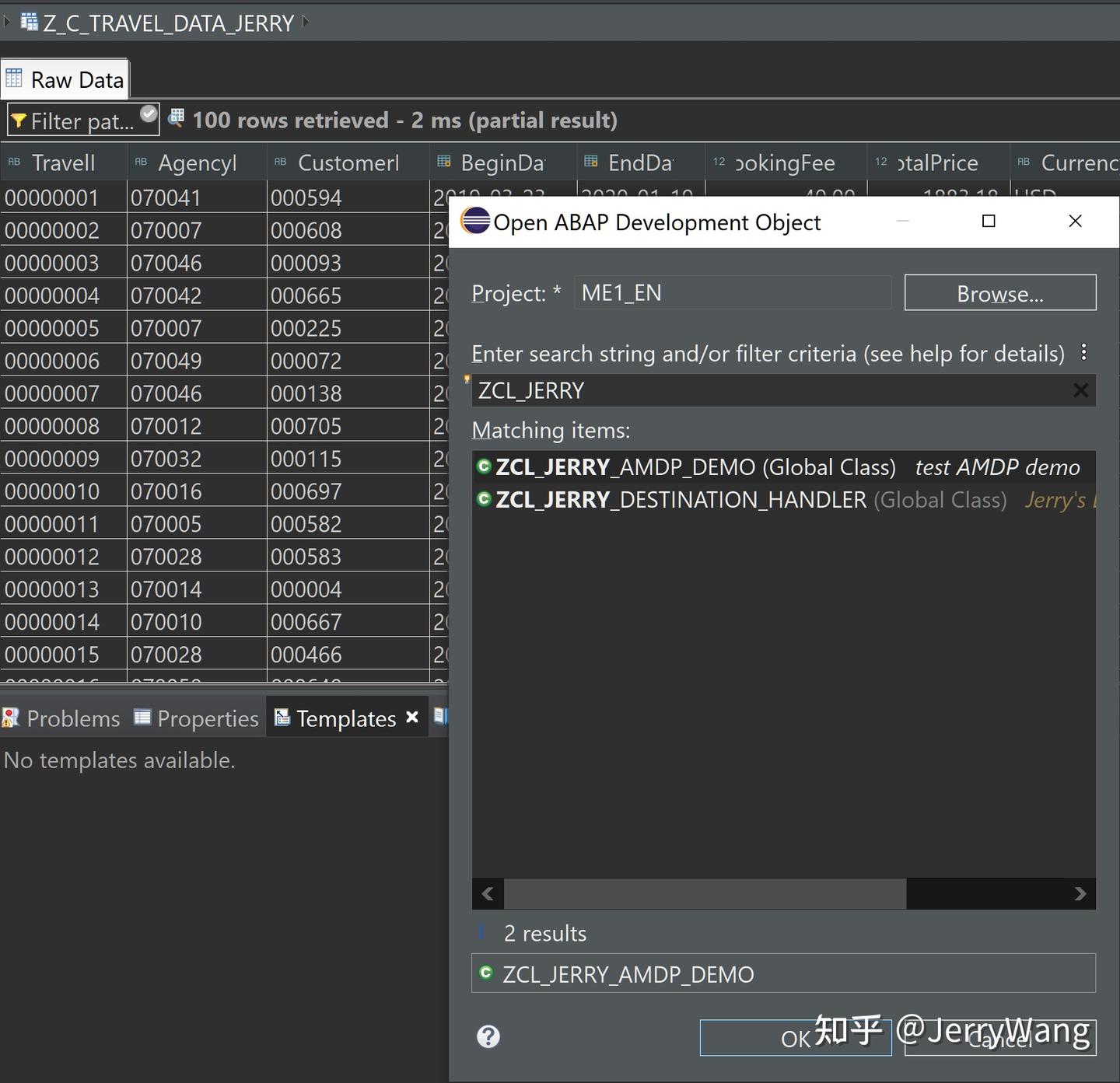Viewport: 1120px width, 1083px height.
Task: Toggle the checkmark on Filter pattern field
Action: click(x=146, y=114)
